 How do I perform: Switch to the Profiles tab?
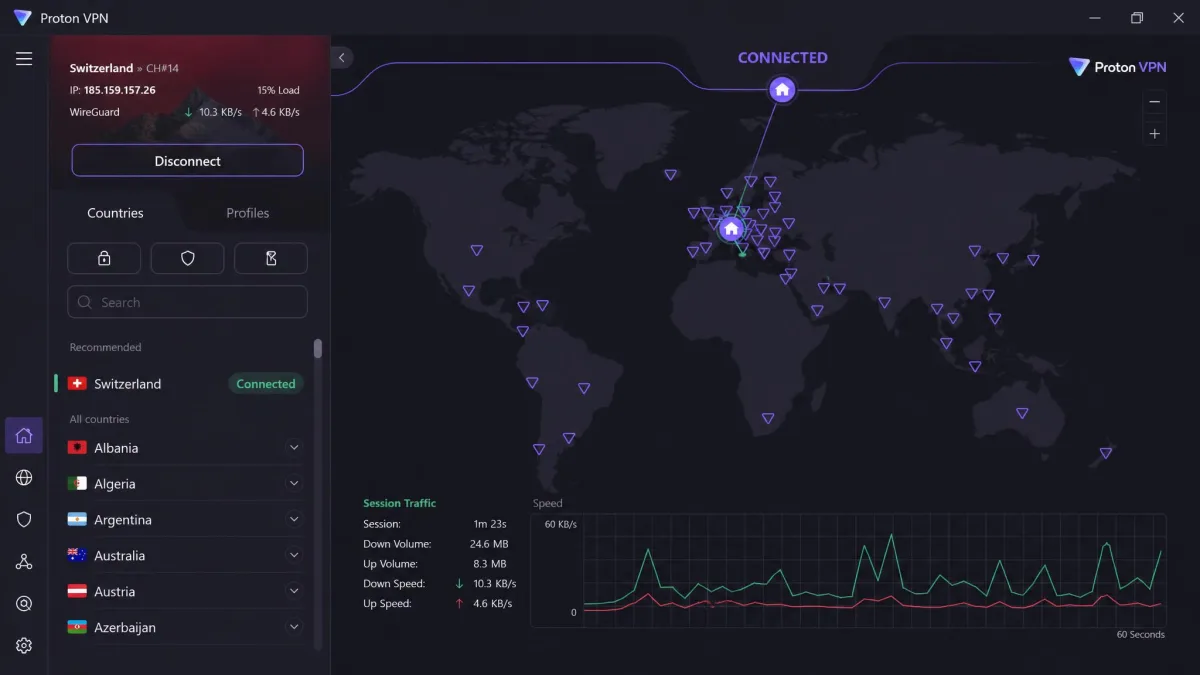[248, 213]
